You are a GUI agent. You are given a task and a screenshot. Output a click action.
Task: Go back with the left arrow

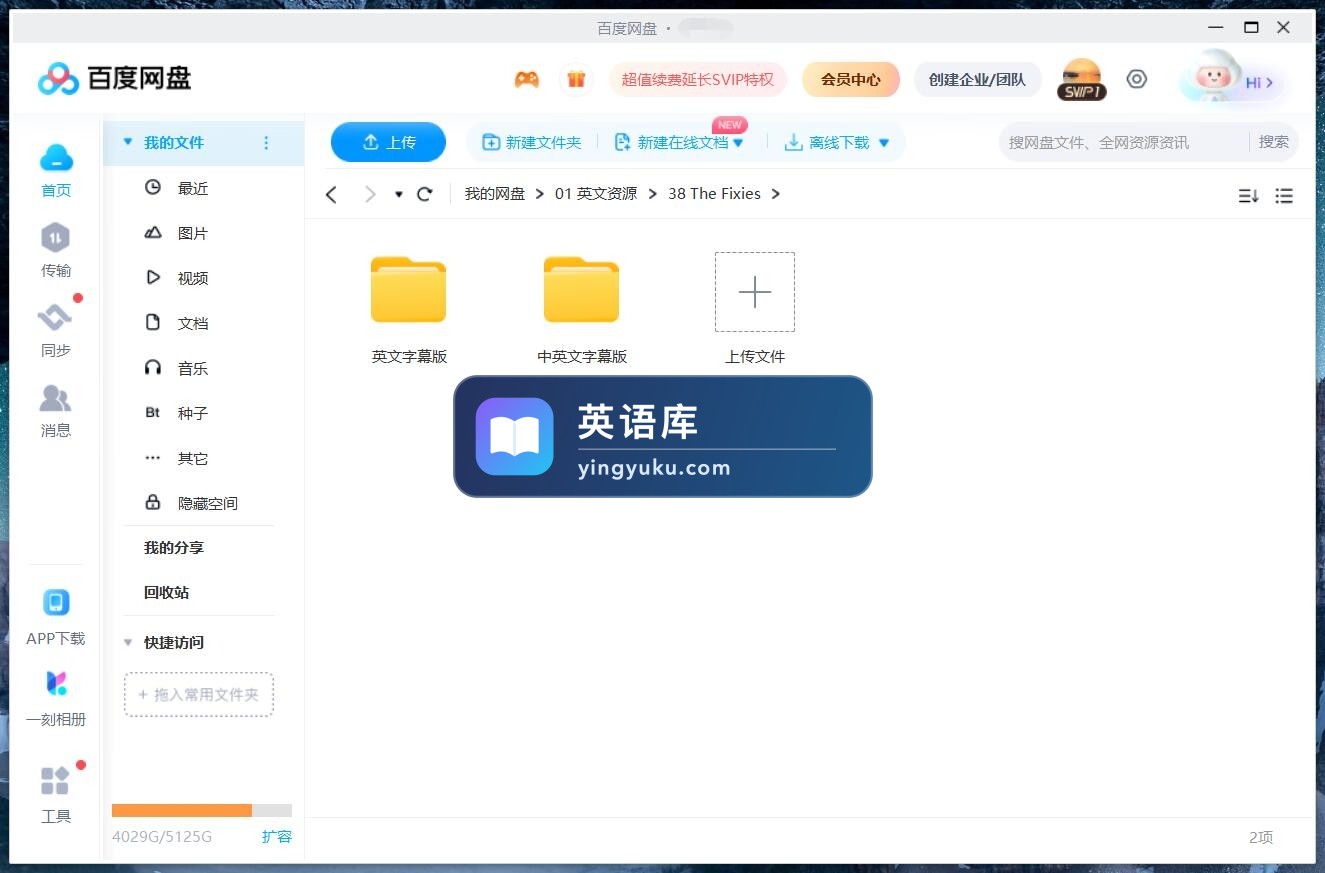point(332,194)
